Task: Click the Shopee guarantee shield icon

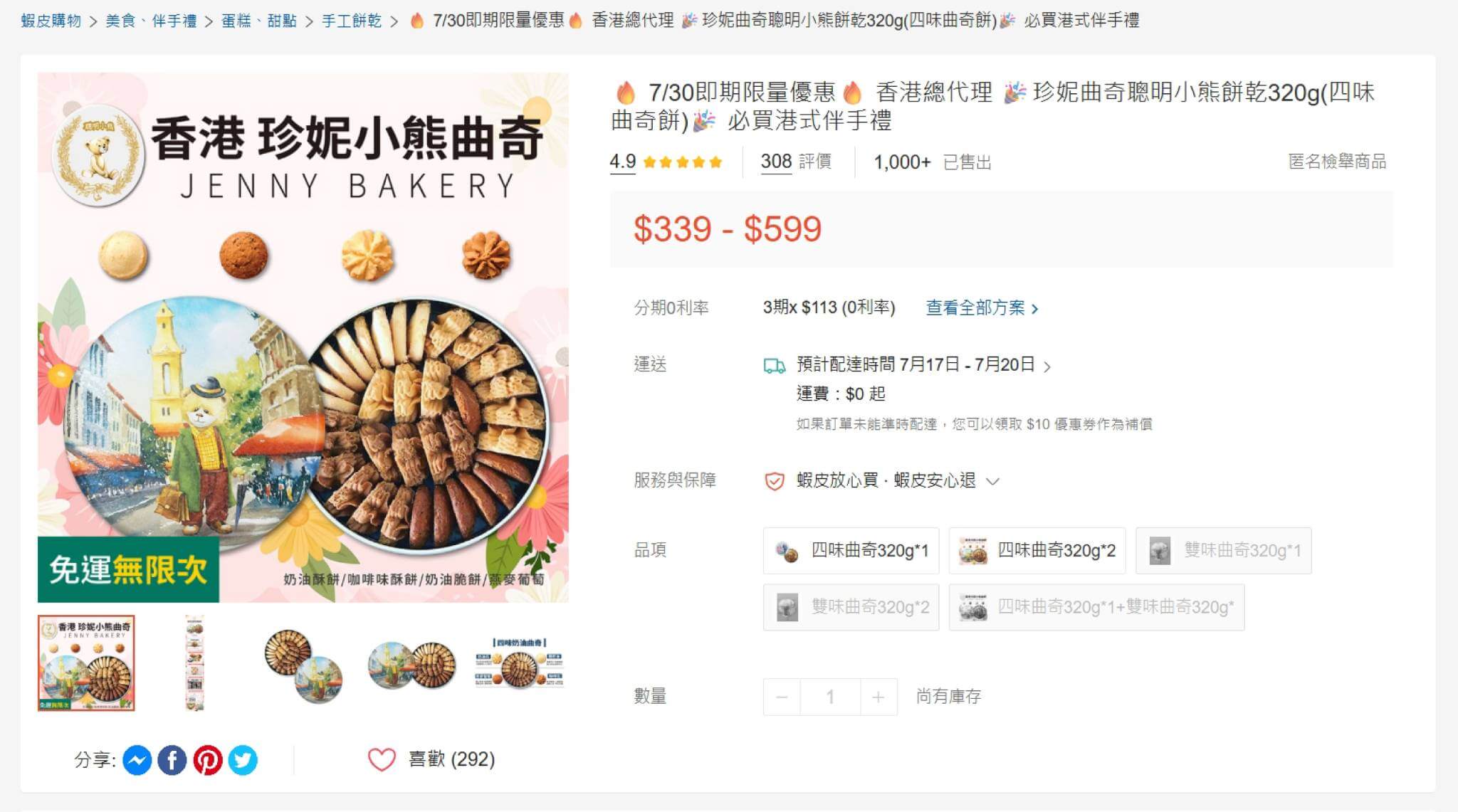Action: pyautogui.click(x=774, y=481)
